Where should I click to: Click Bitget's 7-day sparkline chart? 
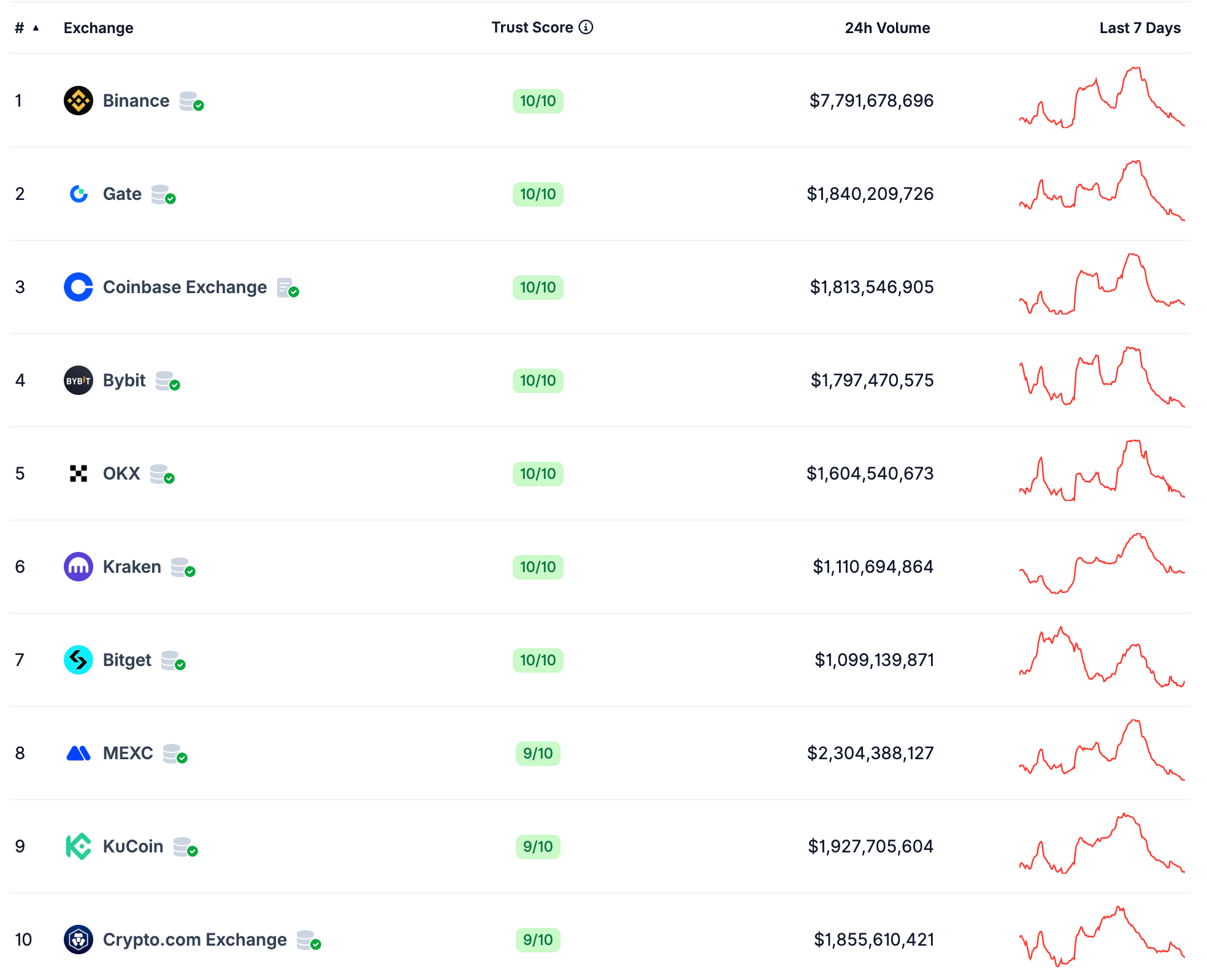[1102, 657]
